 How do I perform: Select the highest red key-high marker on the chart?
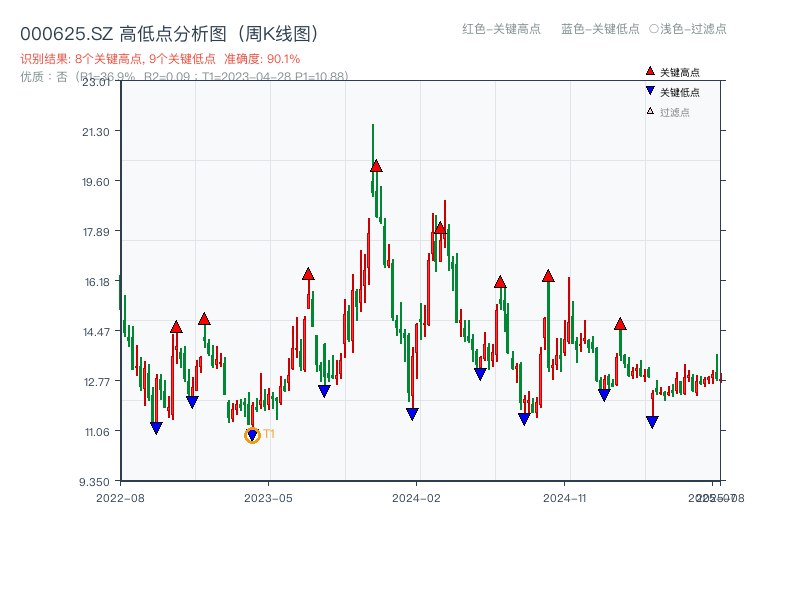(375, 167)
